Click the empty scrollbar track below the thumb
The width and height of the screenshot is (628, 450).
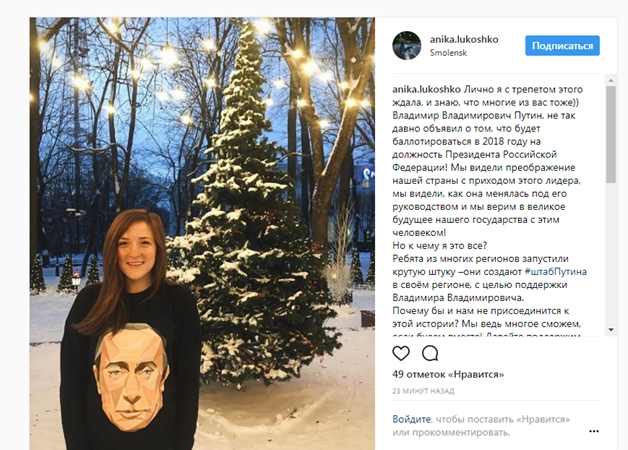[x=611, y=254]
